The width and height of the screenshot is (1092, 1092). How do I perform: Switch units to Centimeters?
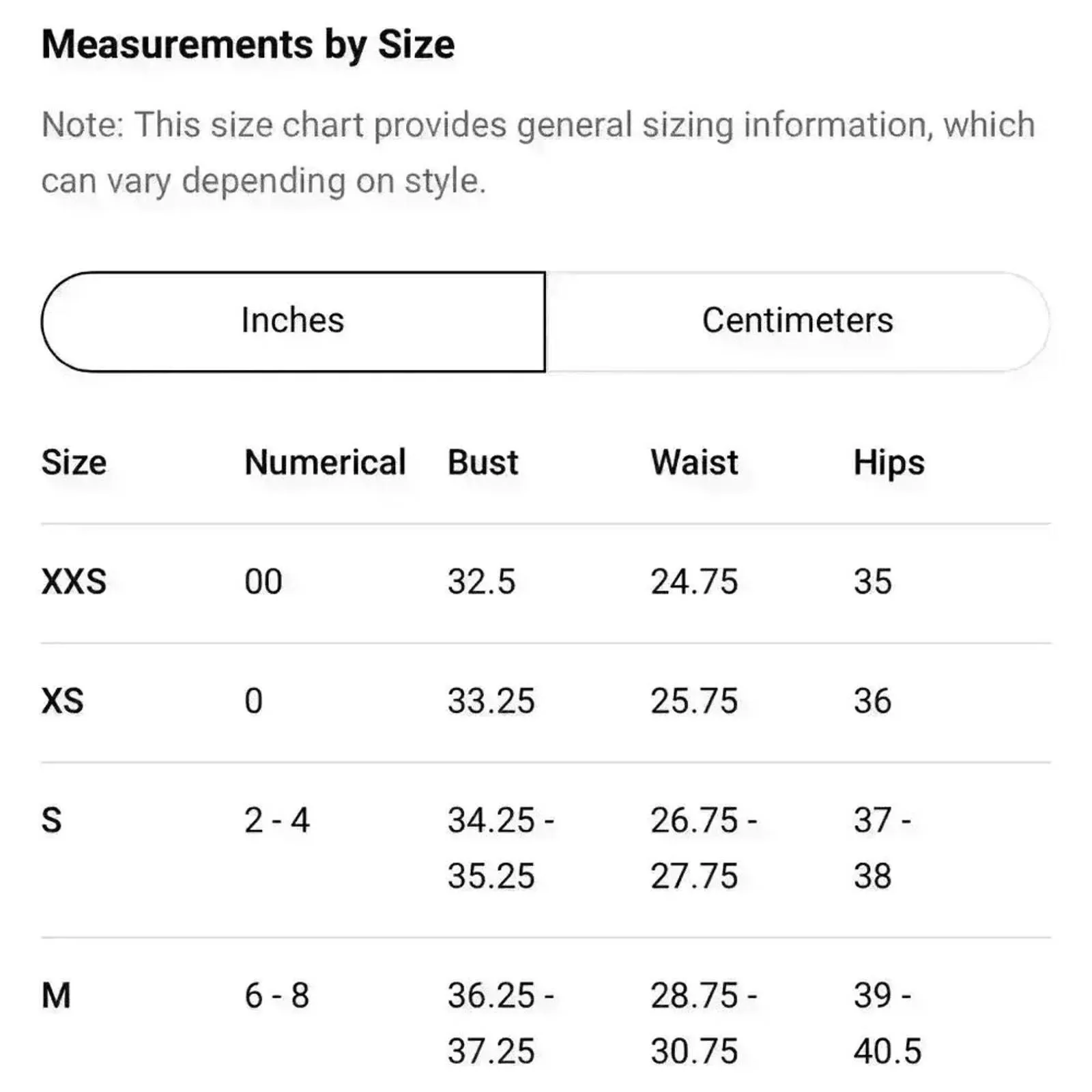(x=797, y=321)
